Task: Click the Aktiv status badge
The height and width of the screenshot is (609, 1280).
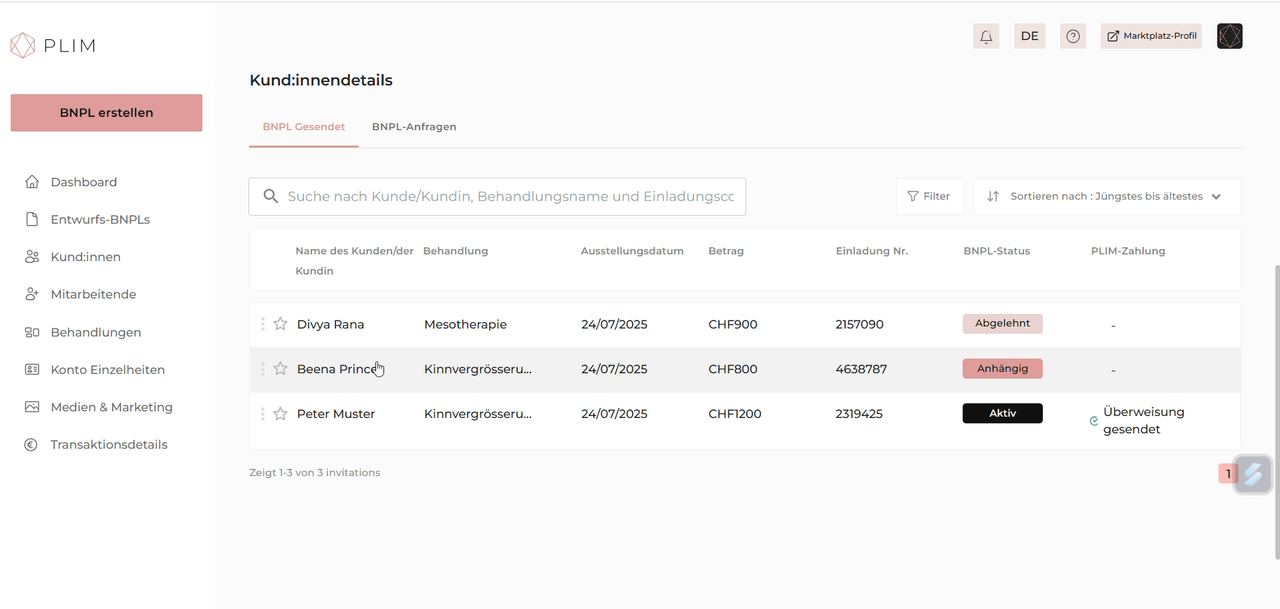Action: 1003,414
